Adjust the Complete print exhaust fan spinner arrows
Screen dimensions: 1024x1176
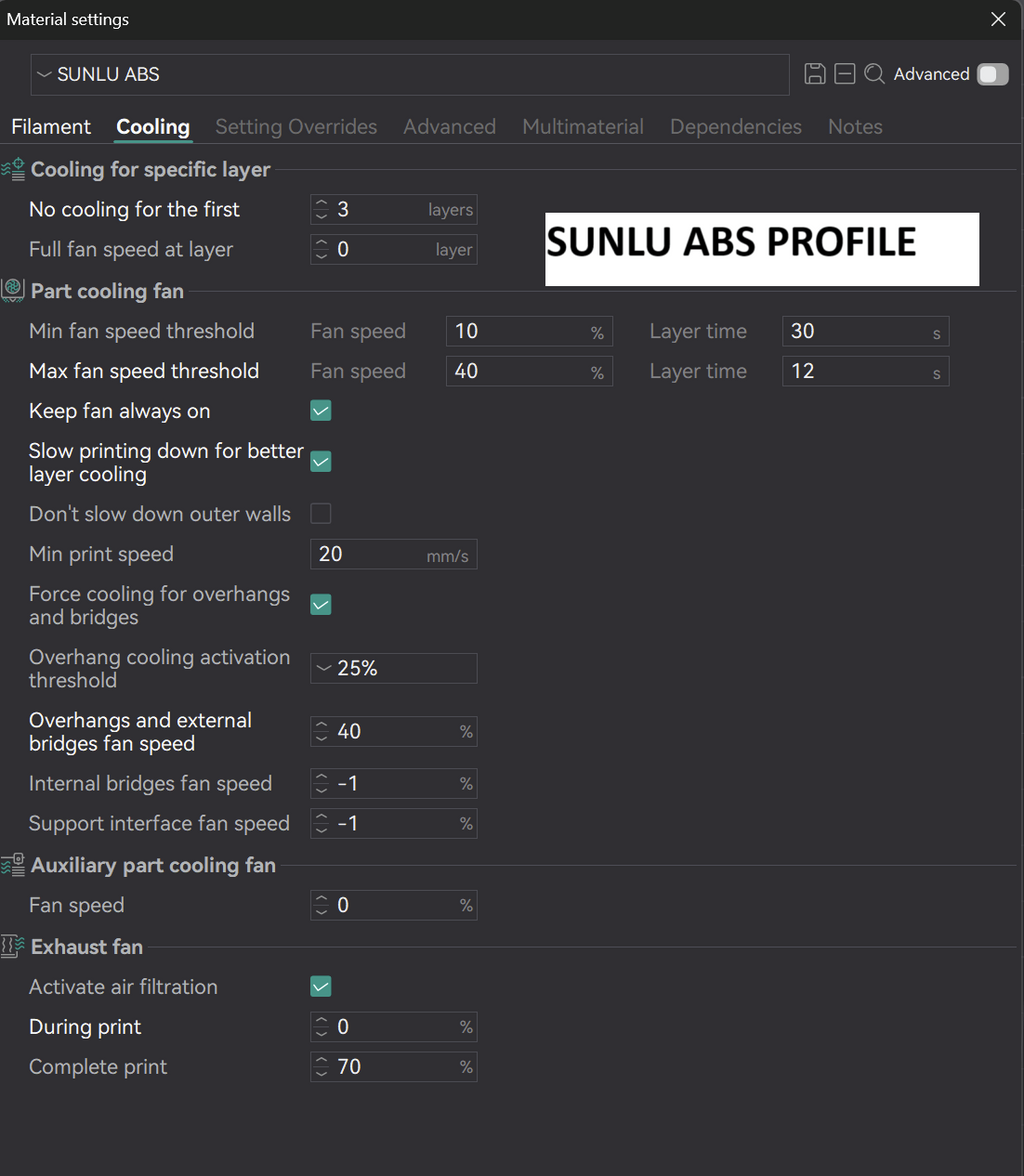coord(321,1066)
